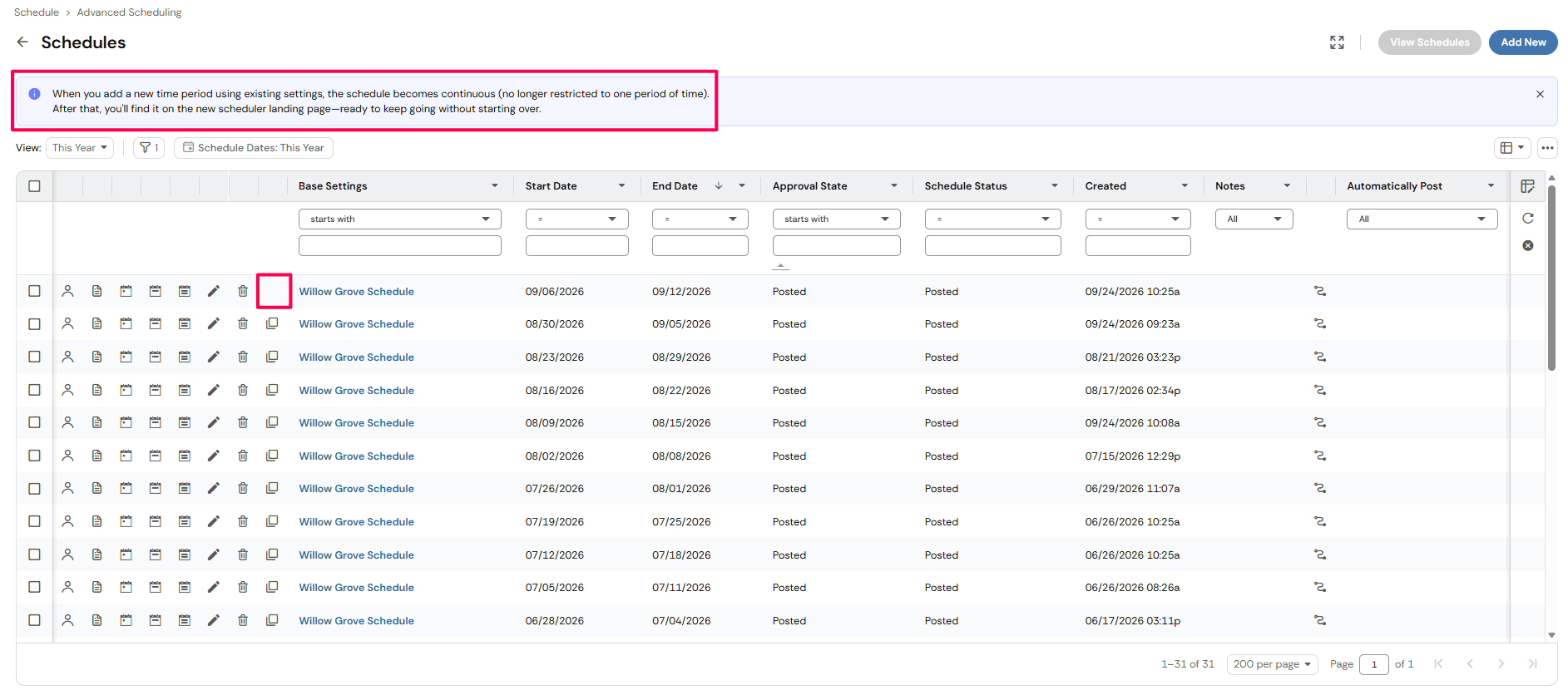Click the person icon in the 09/06/2026 row

point(68,291)
